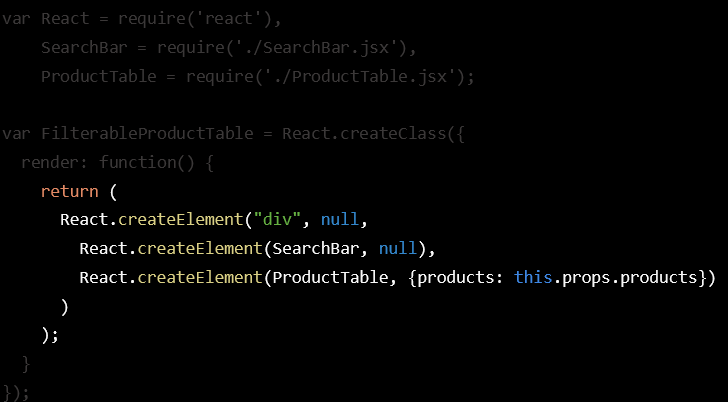Click the 'return' keyword
Viewport: 728px width, 402px height.
70,191
